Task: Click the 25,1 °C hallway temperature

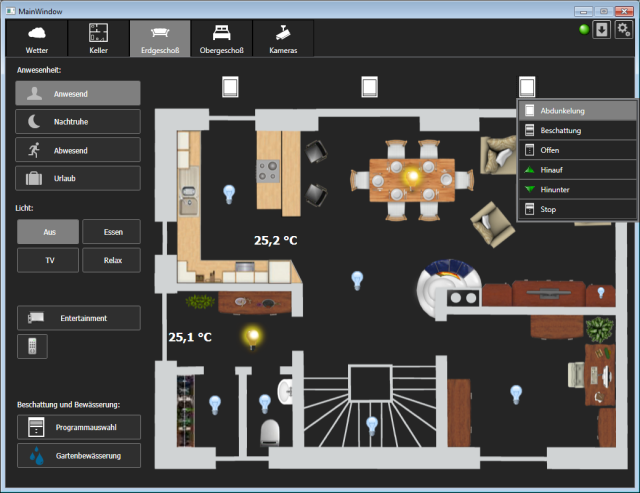Action: click(x=190, y=337)
